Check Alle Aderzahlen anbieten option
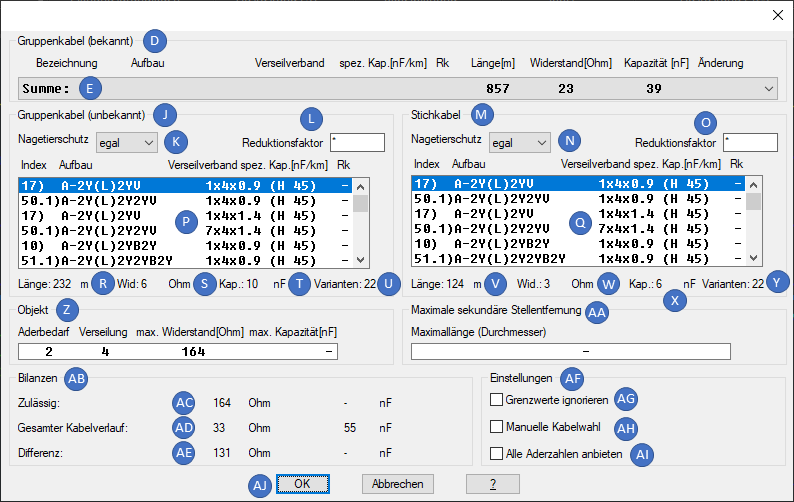This screenshot has width=794, height=502. click(x=496, y=453)
